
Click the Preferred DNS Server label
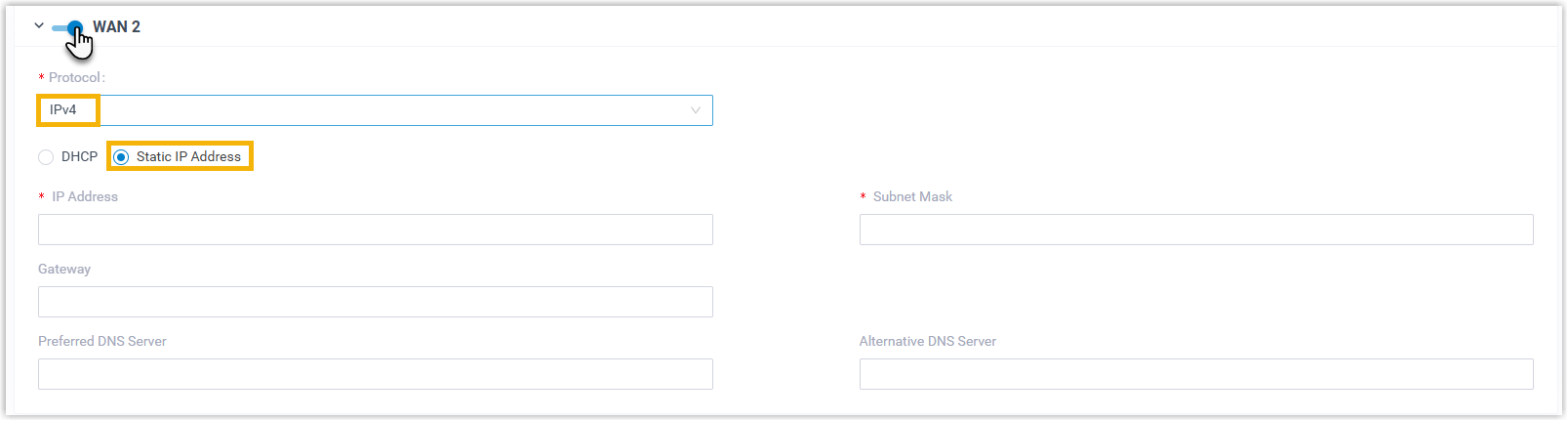pyautogui.click(x=102, y=341)
